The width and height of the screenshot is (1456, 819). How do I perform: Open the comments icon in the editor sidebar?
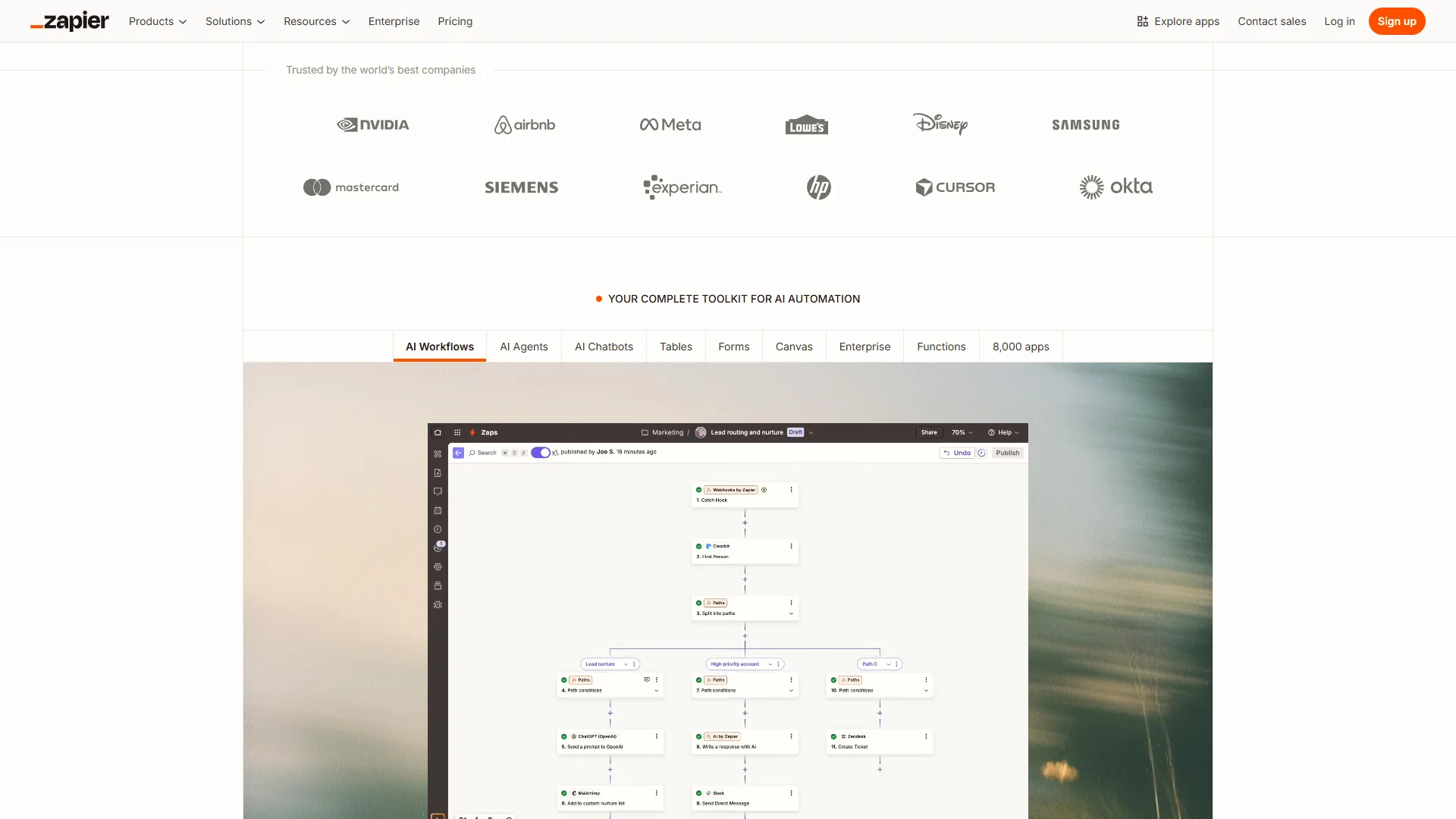[x=438, y=491]
